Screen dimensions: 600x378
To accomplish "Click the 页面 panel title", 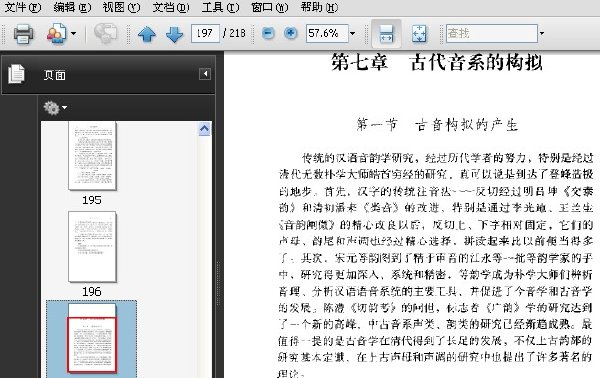I will click(x=54, y=75).
